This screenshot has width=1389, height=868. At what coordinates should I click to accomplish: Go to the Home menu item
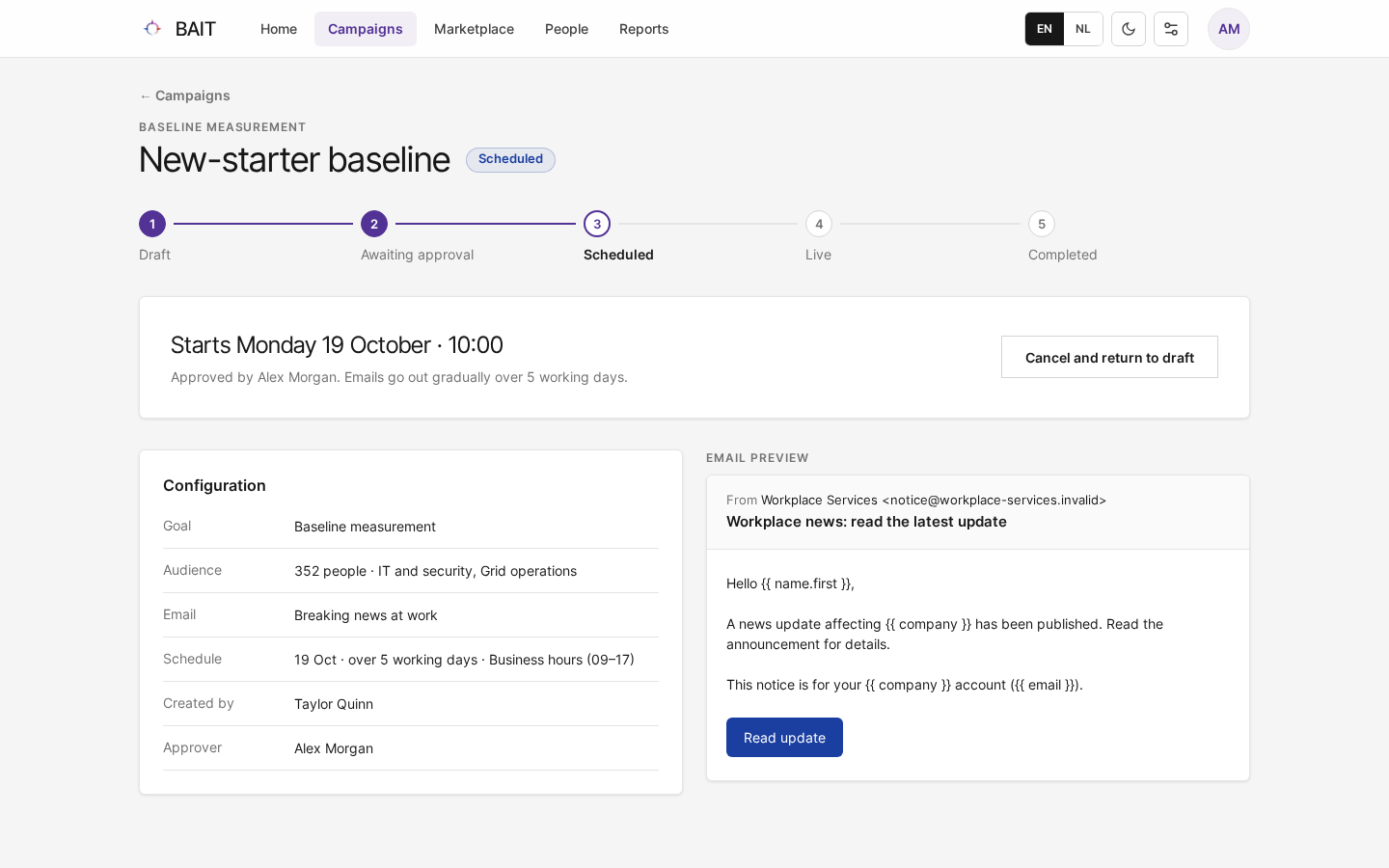point(279,29)
